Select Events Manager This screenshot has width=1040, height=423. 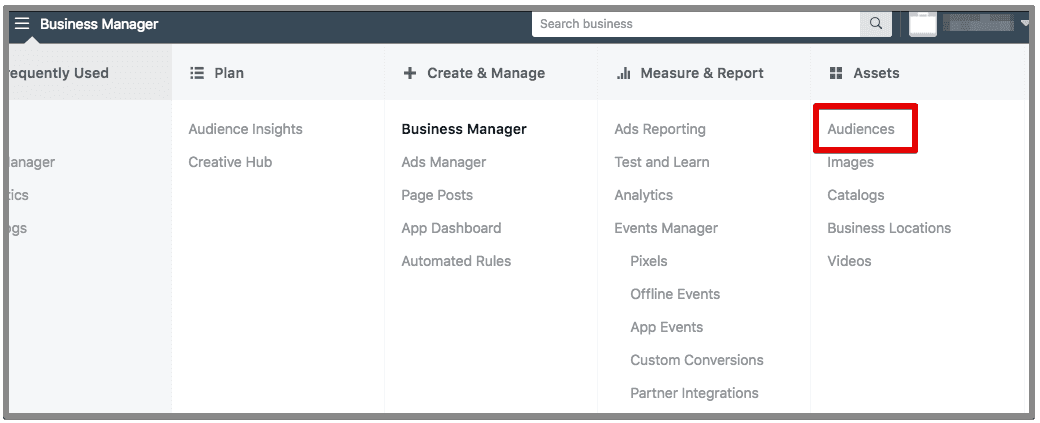[x=666, y=228]
